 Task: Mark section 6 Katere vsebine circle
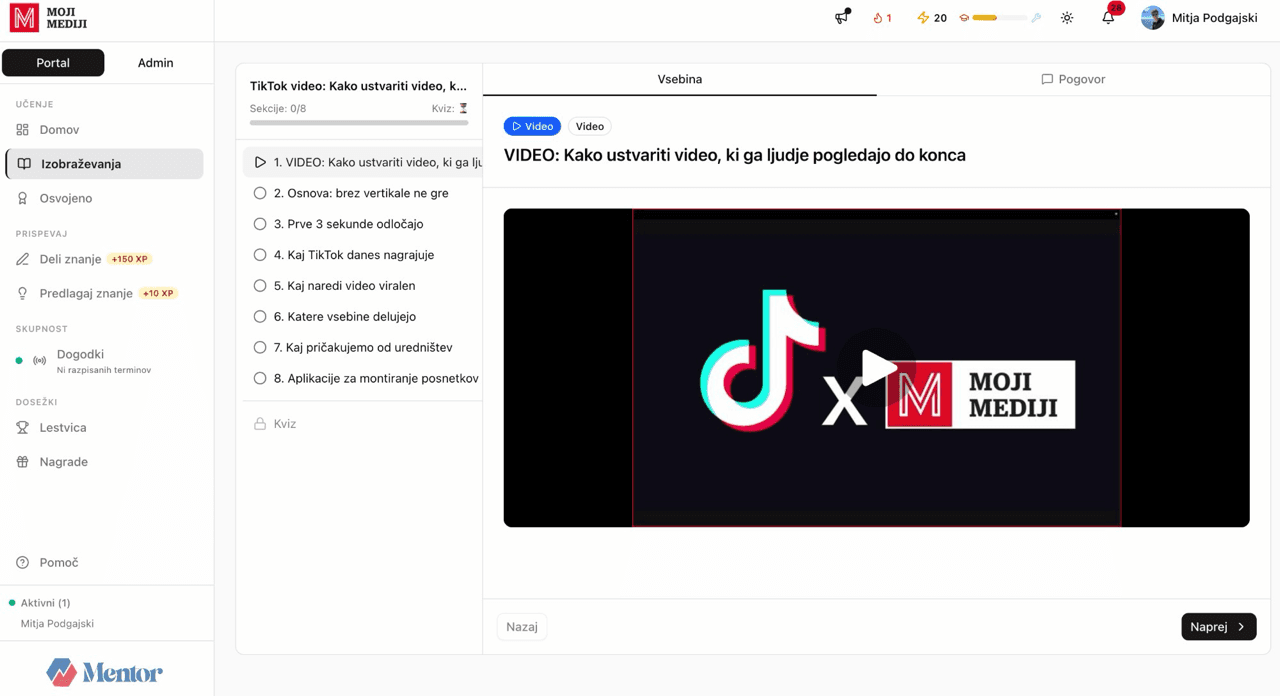tap(260, 317)
